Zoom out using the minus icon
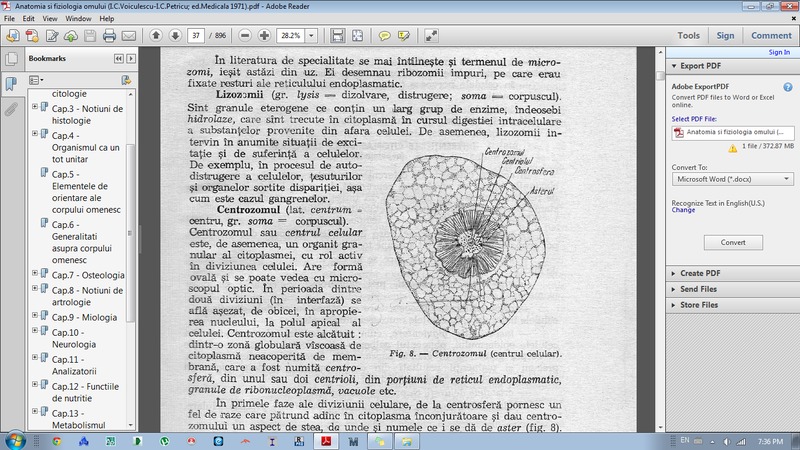This screenshot has height=450, width=800. tap(245, 35)
